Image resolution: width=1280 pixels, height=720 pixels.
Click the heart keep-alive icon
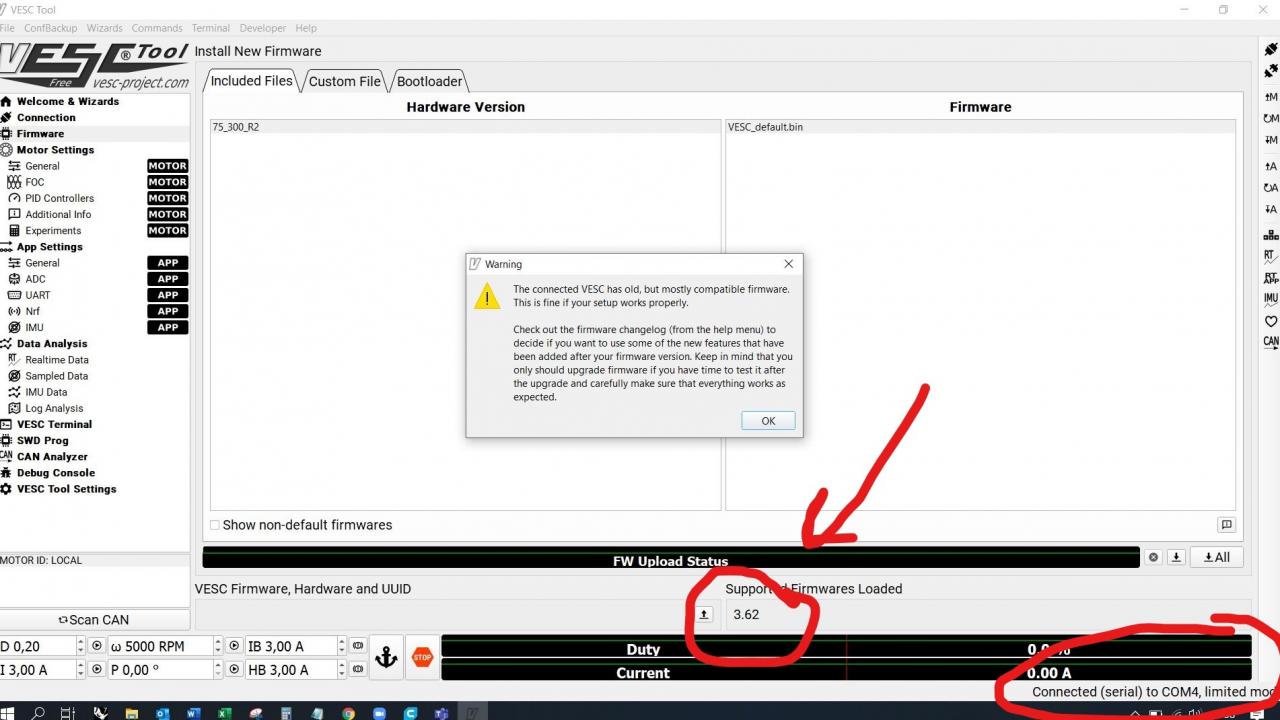(x=1271, y=322)
